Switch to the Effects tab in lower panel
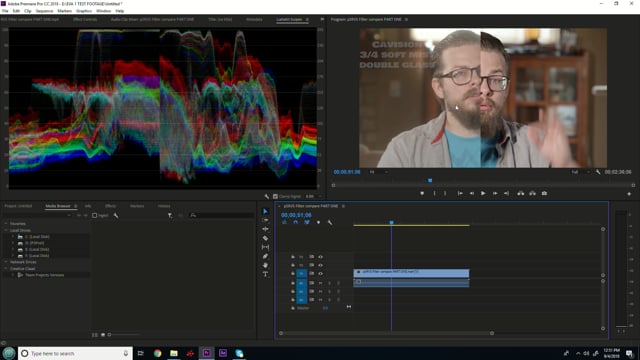 (x=110, y=206)
